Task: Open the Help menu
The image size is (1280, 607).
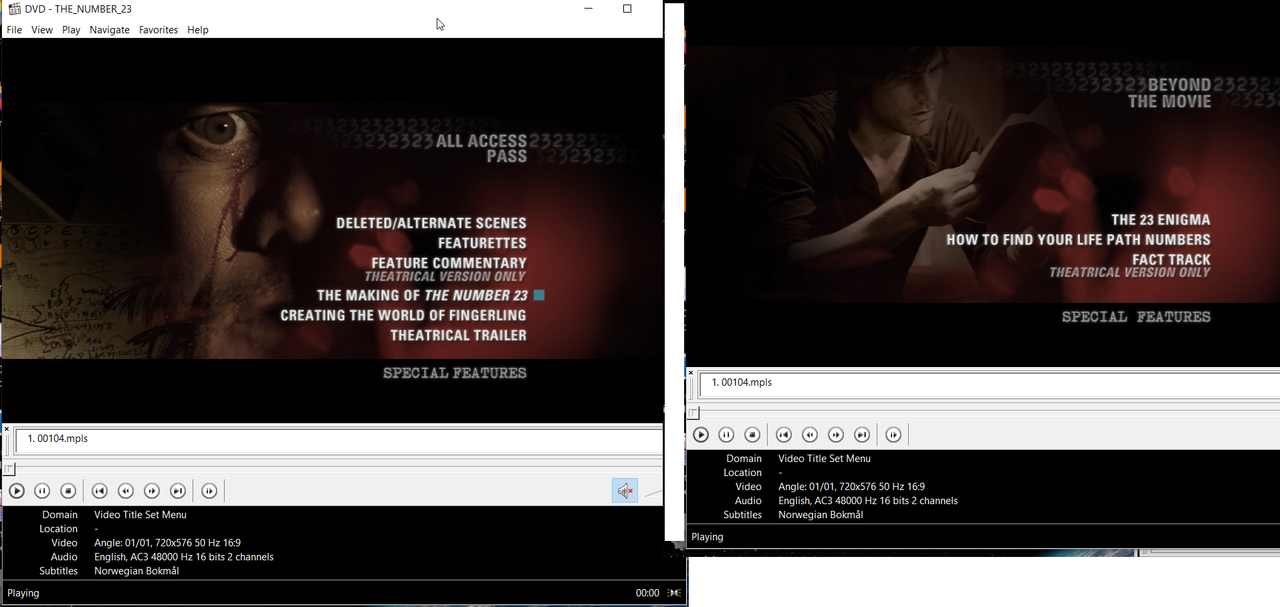Action: click(x=198, y=30)
